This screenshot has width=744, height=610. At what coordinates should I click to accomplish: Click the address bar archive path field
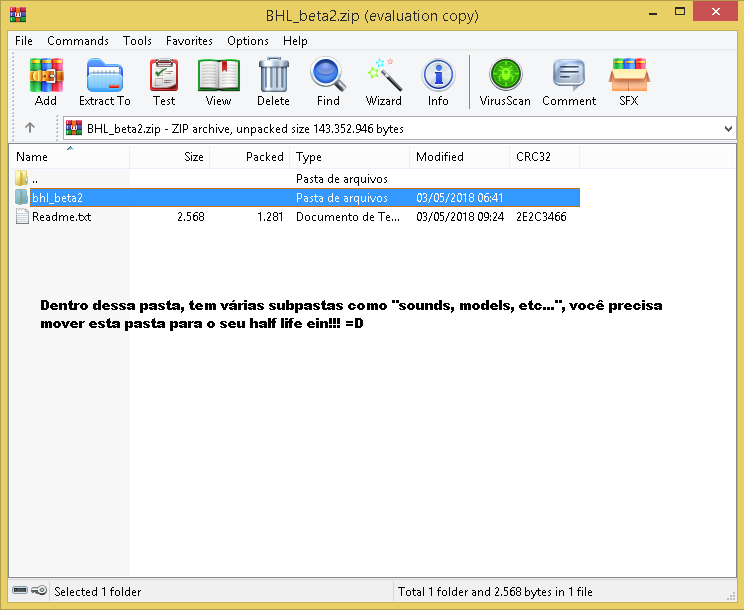coord(400,129)
